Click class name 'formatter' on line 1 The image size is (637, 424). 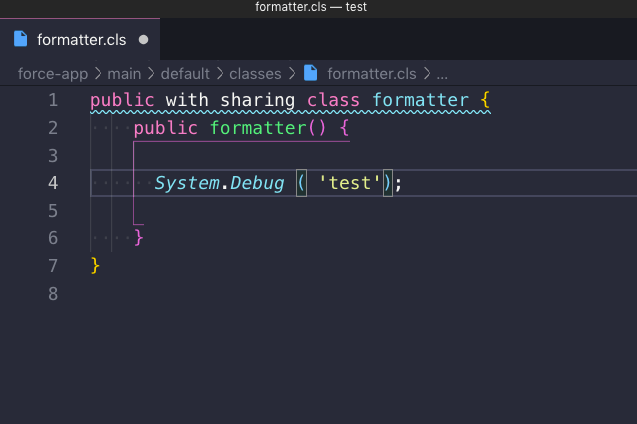click(420, 100)
